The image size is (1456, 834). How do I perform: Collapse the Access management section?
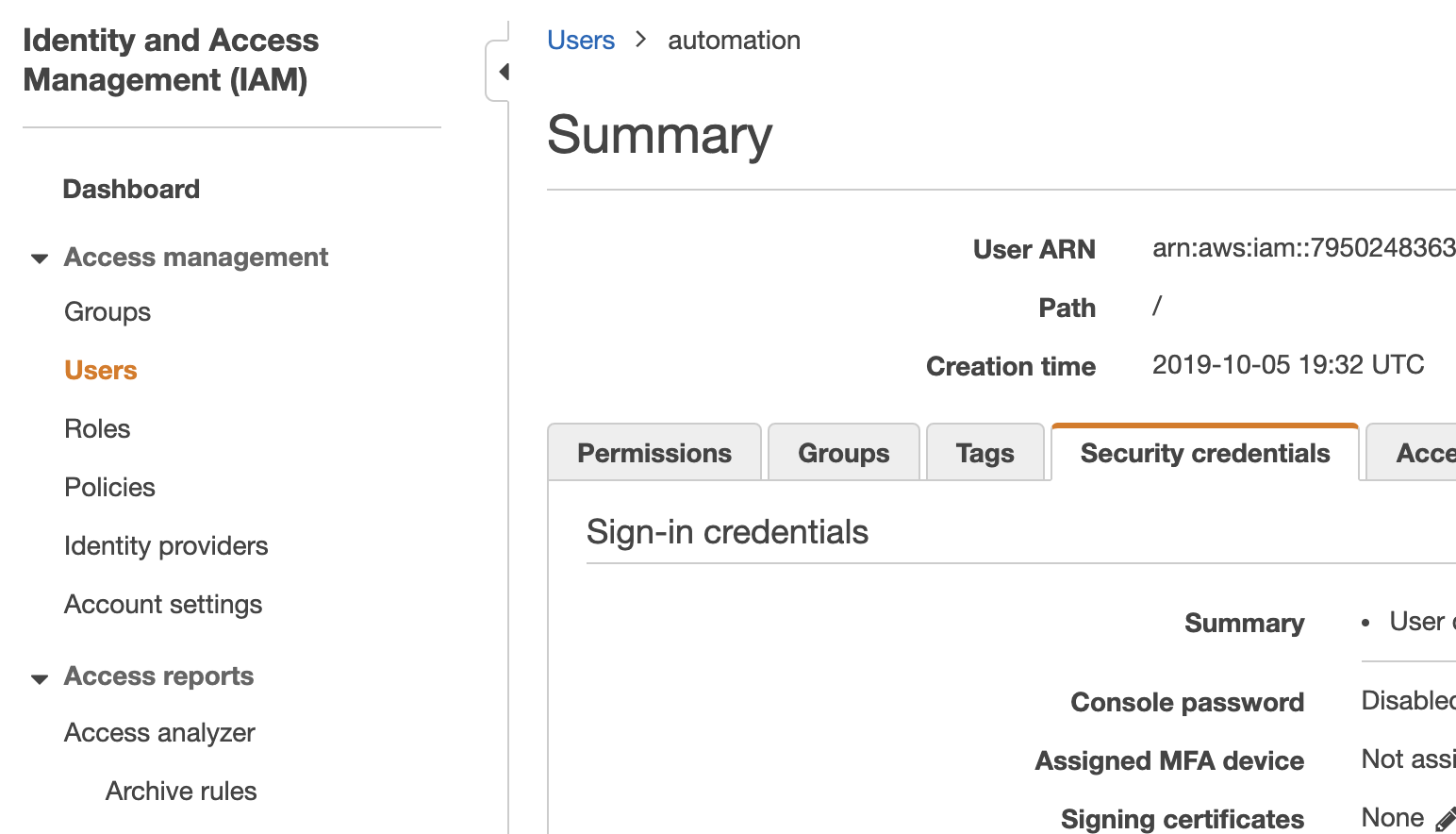(x=40, y=258)
